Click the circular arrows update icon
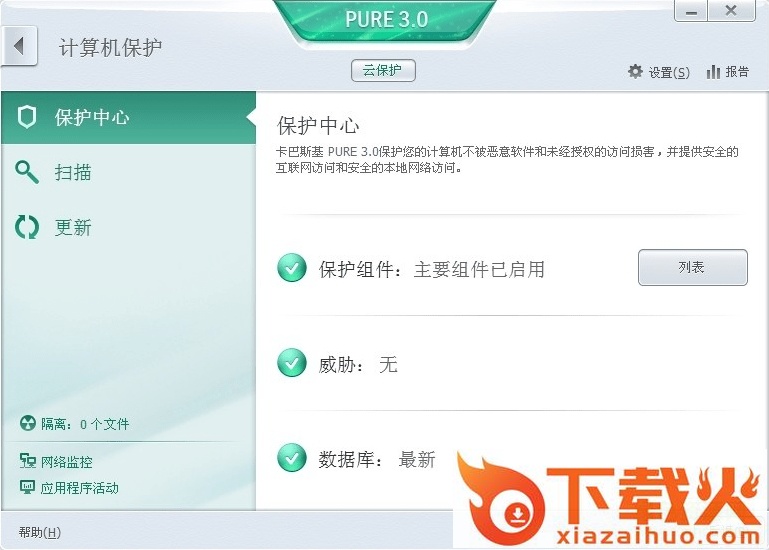 tap(26, 227)
